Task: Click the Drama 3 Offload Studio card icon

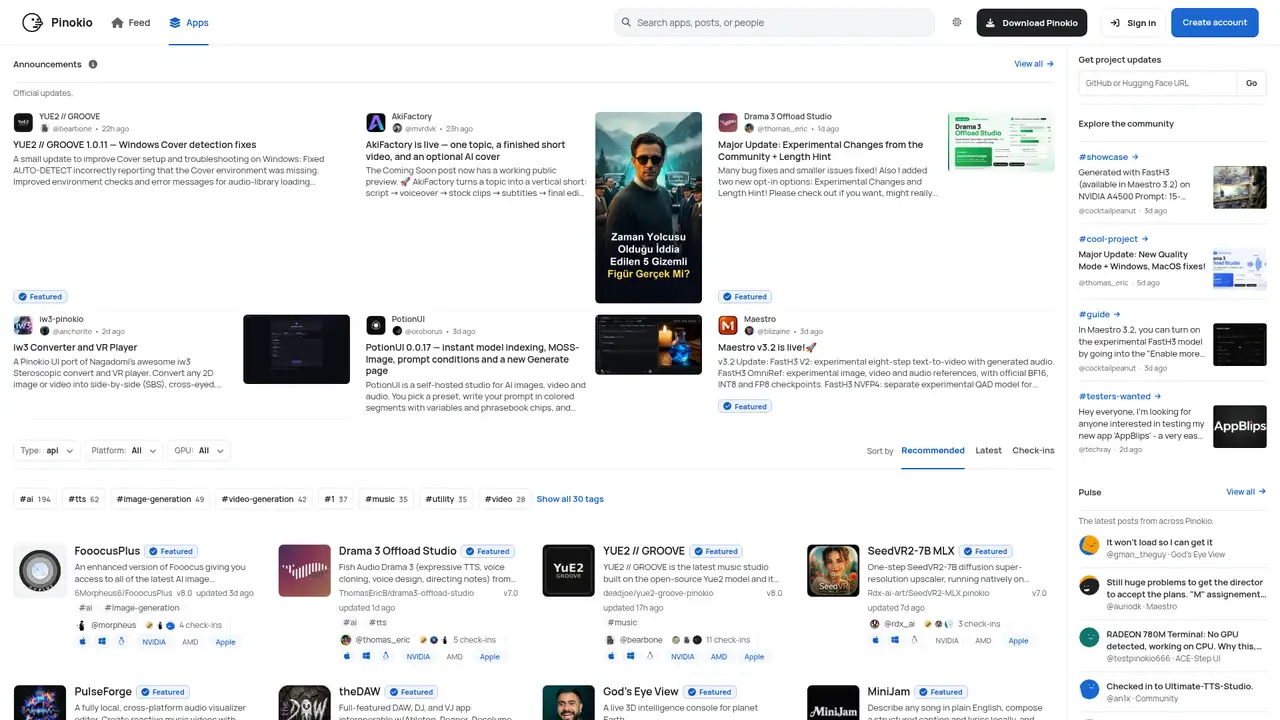Action: pos(304,570)
